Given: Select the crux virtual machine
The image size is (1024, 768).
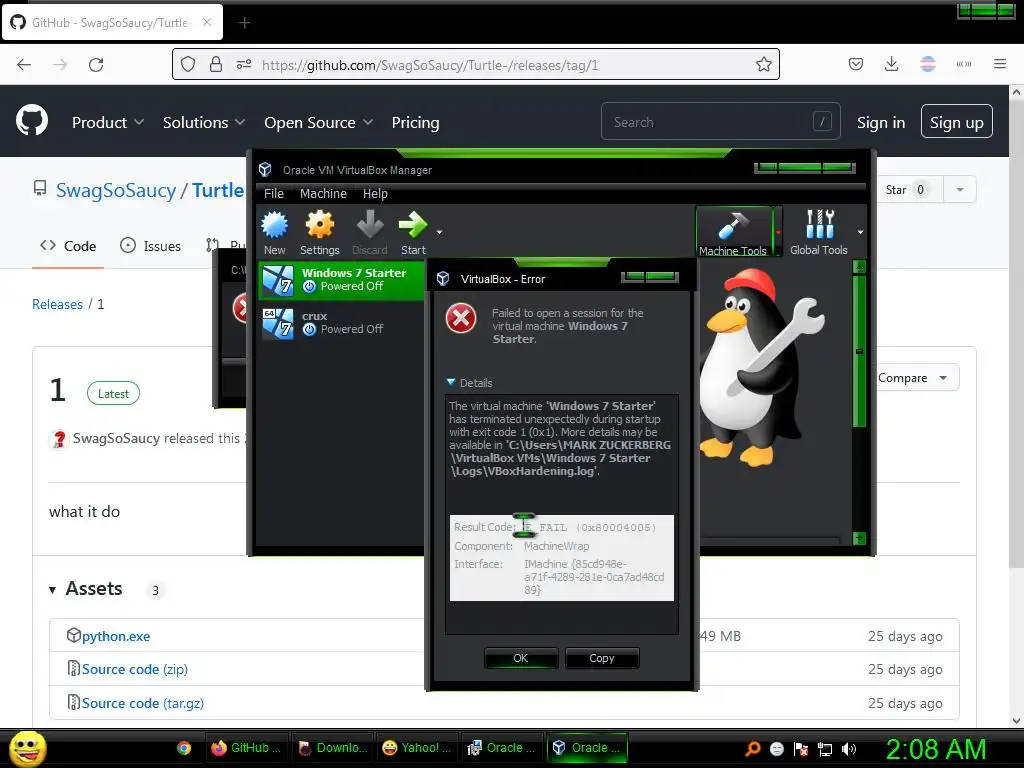Looking at the screenshot, I should pyautogui.click(x=342, y=323).
